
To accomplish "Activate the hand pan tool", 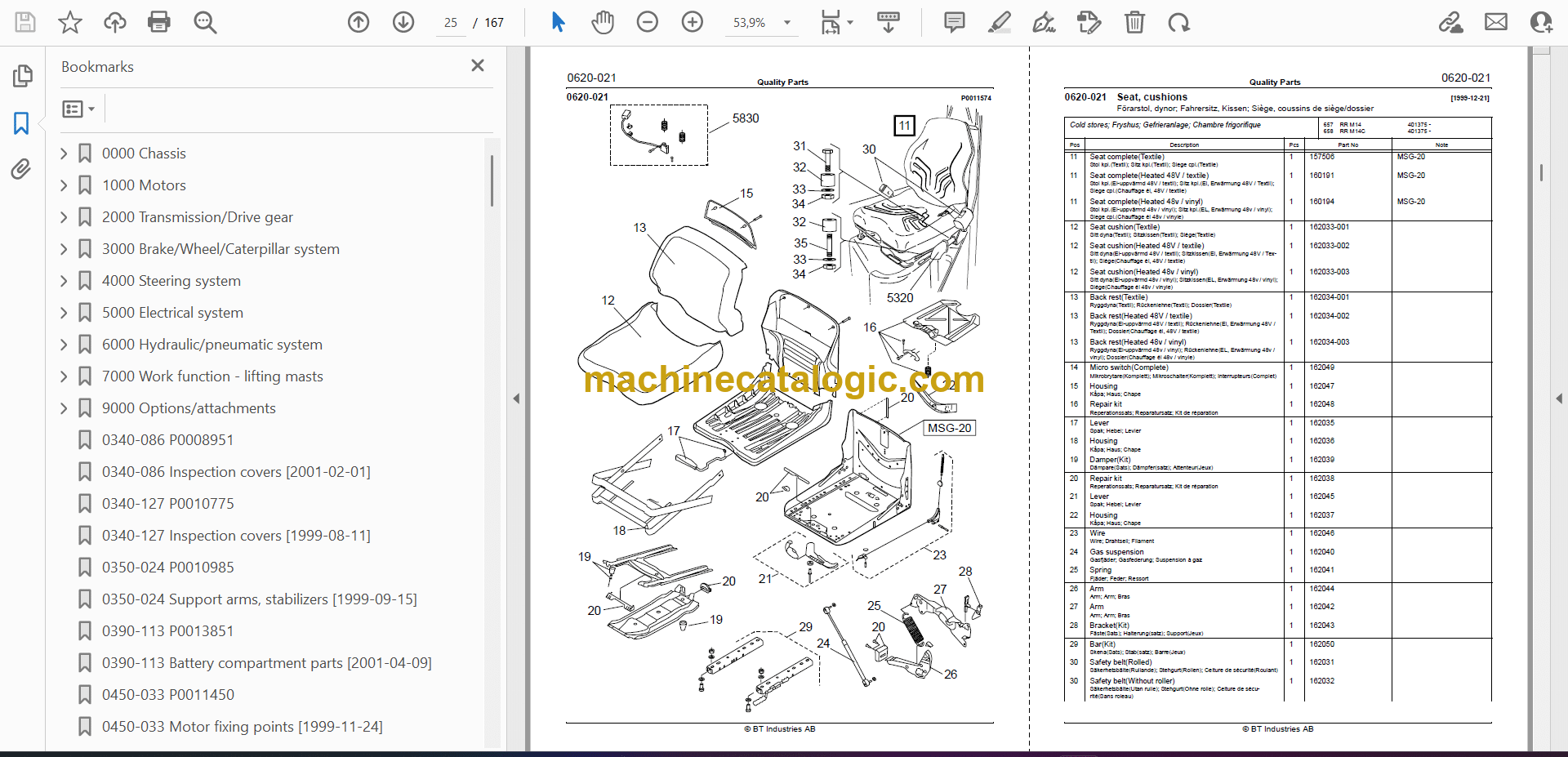I will click(x=603, y=22).
